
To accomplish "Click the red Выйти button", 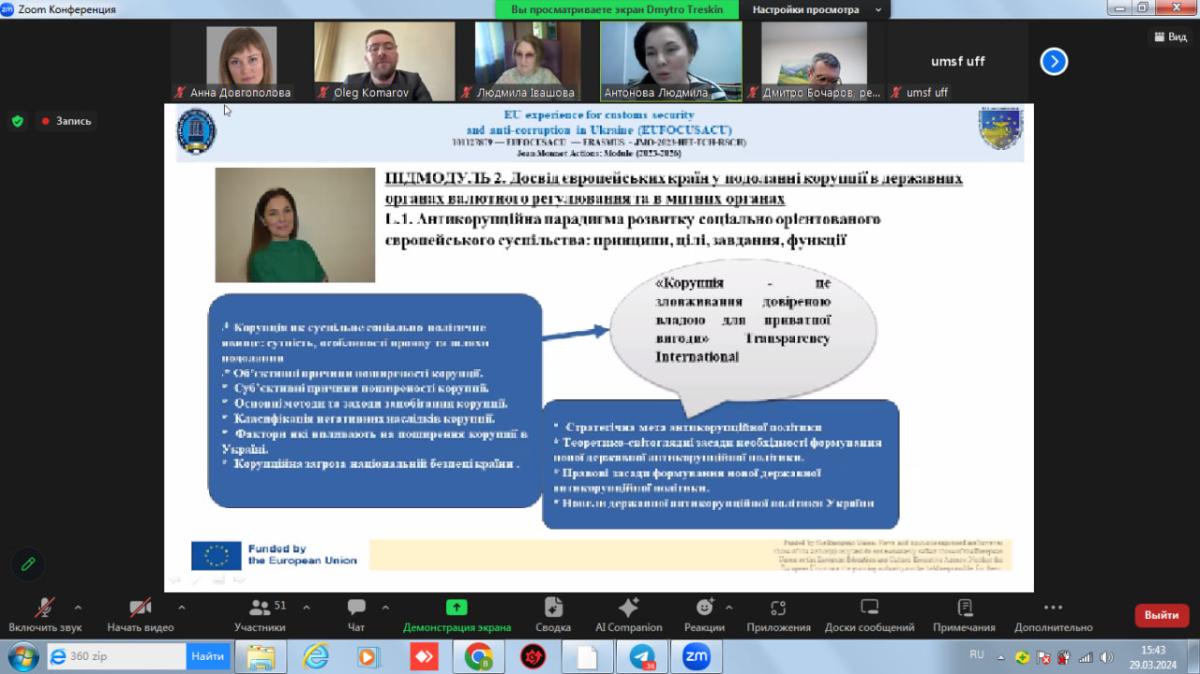I will coord(1161,615).
